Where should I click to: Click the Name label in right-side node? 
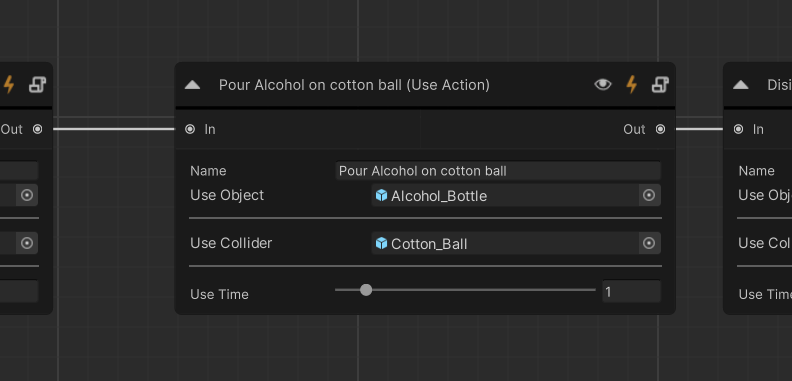pyautogui.click(x=756, y=171)
